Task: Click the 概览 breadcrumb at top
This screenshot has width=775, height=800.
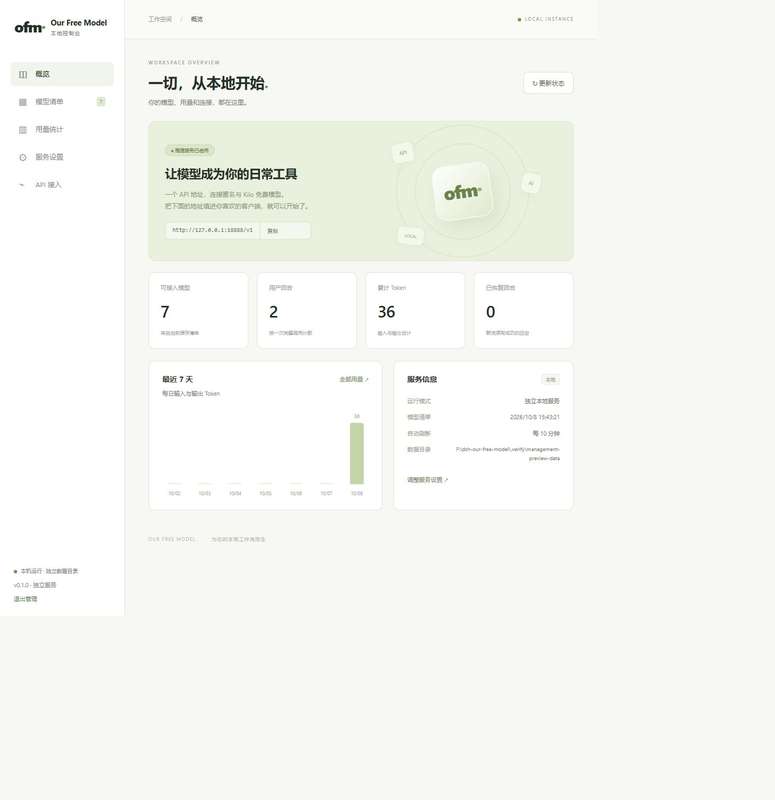Action: tap(197, 19)
